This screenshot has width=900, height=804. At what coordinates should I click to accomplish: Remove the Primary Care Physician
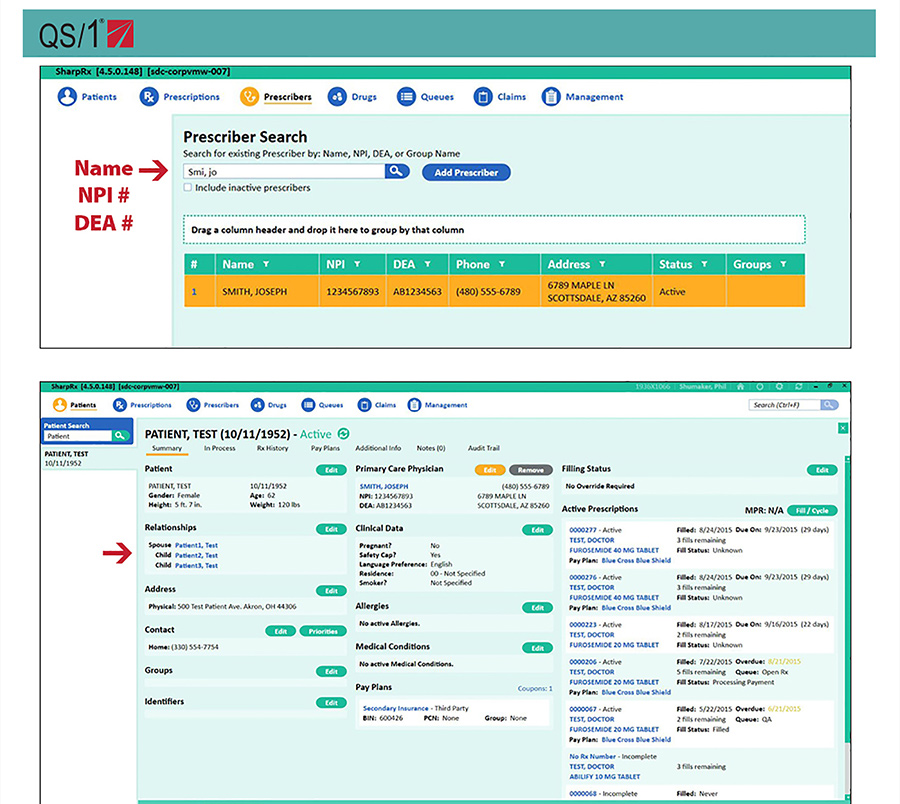[x=531, y=470]
